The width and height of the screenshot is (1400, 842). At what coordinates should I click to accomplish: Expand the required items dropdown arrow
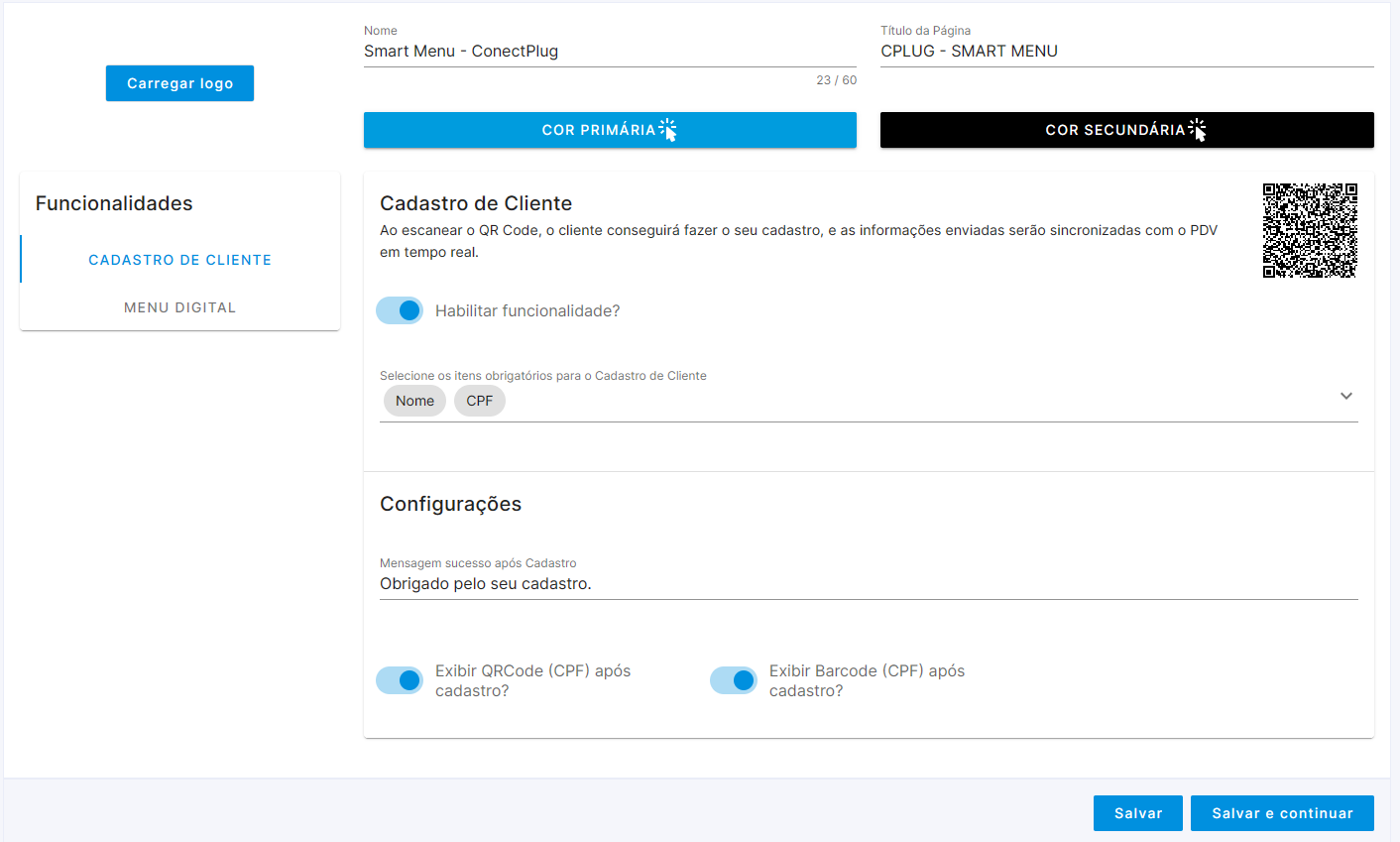(1346, 396)
